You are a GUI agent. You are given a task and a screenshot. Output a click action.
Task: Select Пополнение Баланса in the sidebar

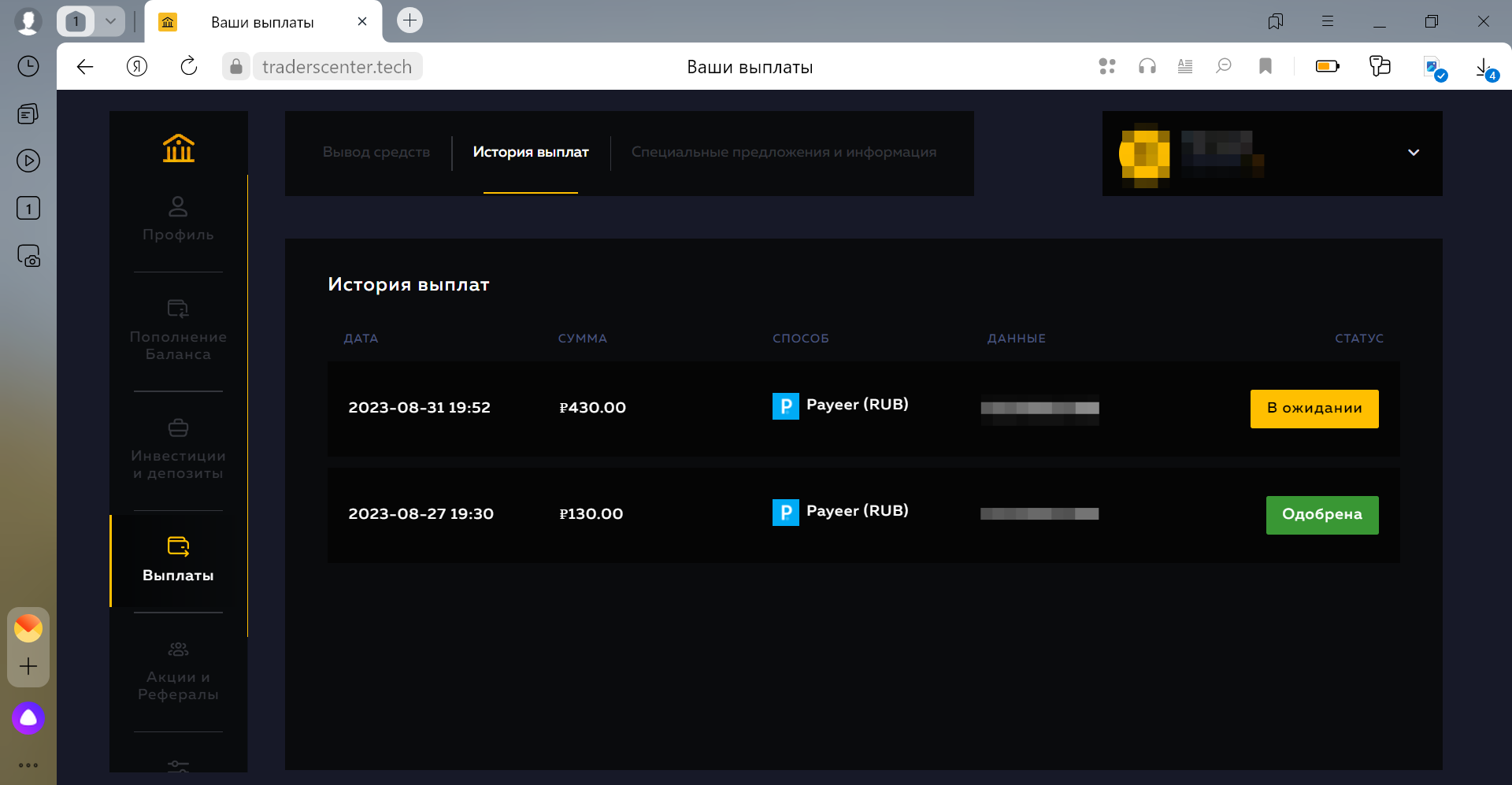(177, 331)
